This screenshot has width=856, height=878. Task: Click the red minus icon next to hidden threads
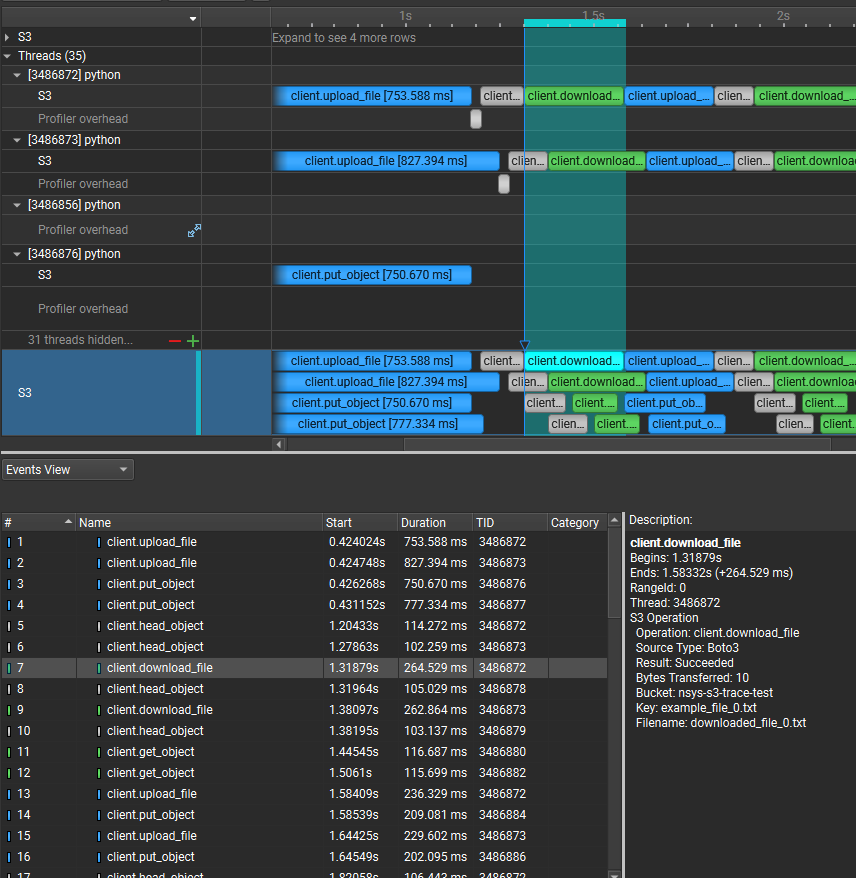(176, 340)
